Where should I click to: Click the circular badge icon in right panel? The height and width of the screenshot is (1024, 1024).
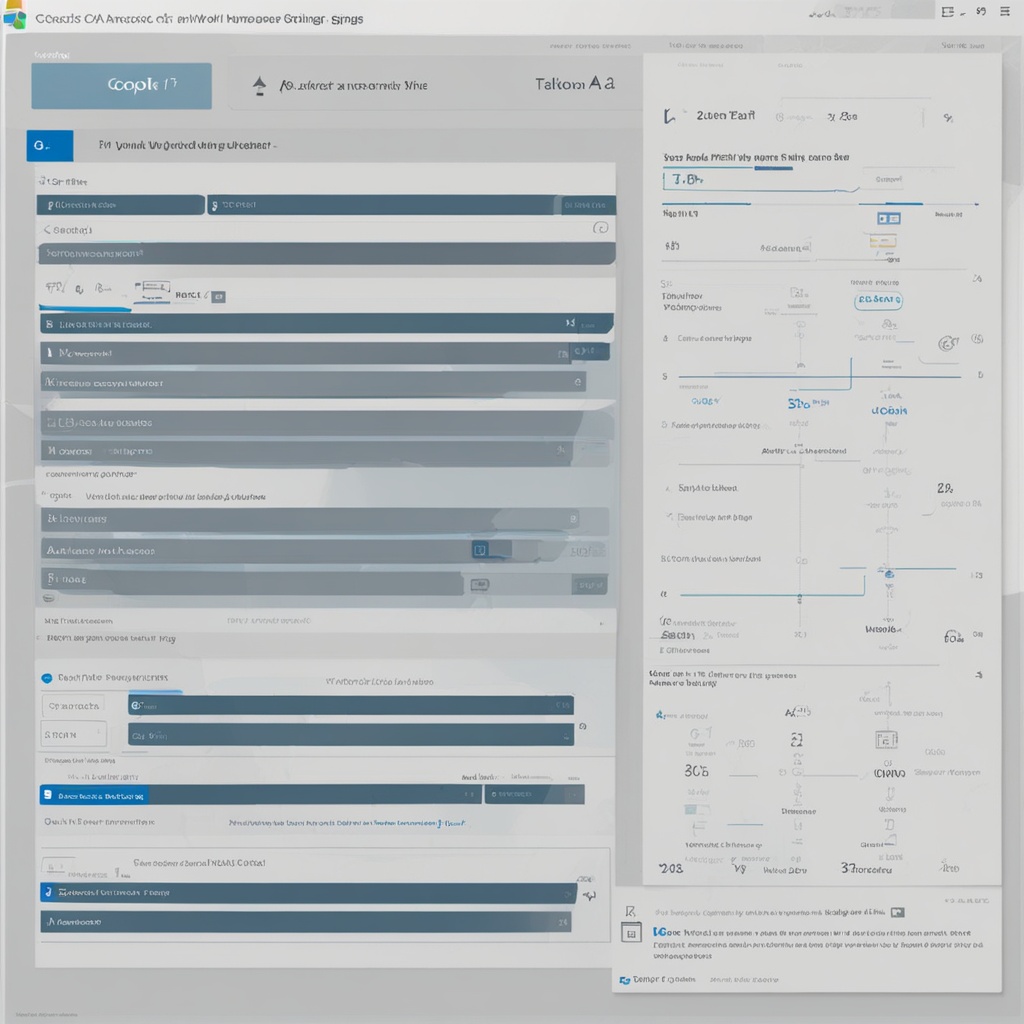click(x=946, y=343)
